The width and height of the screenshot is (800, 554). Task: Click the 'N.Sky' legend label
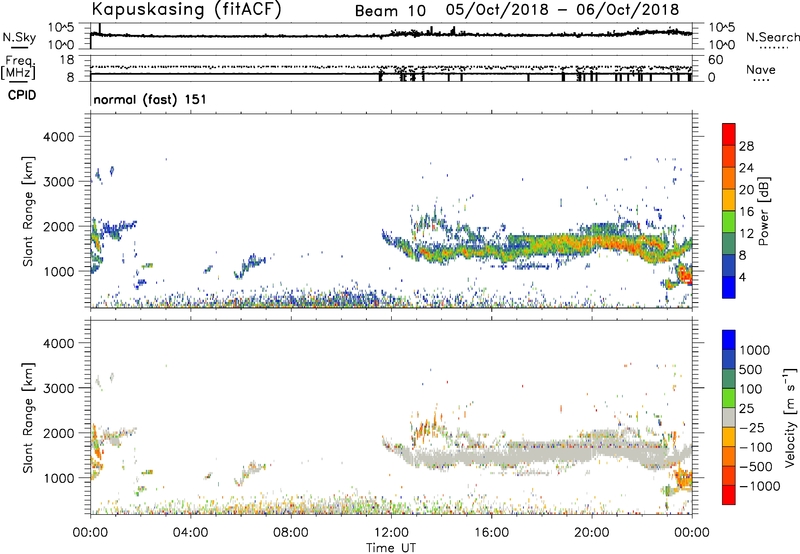click(19, 37)
